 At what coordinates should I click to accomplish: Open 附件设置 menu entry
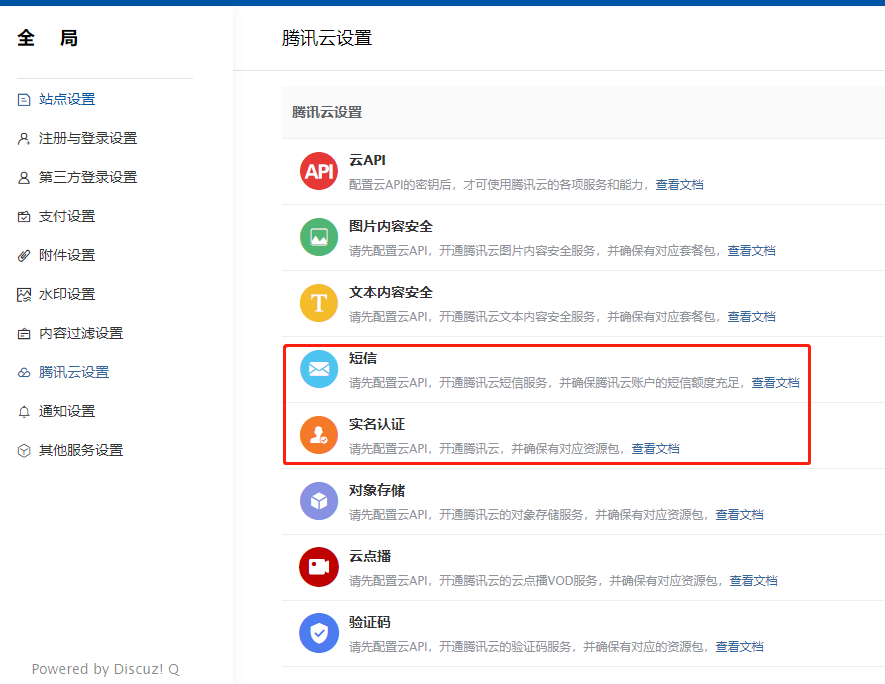point(67,255)
